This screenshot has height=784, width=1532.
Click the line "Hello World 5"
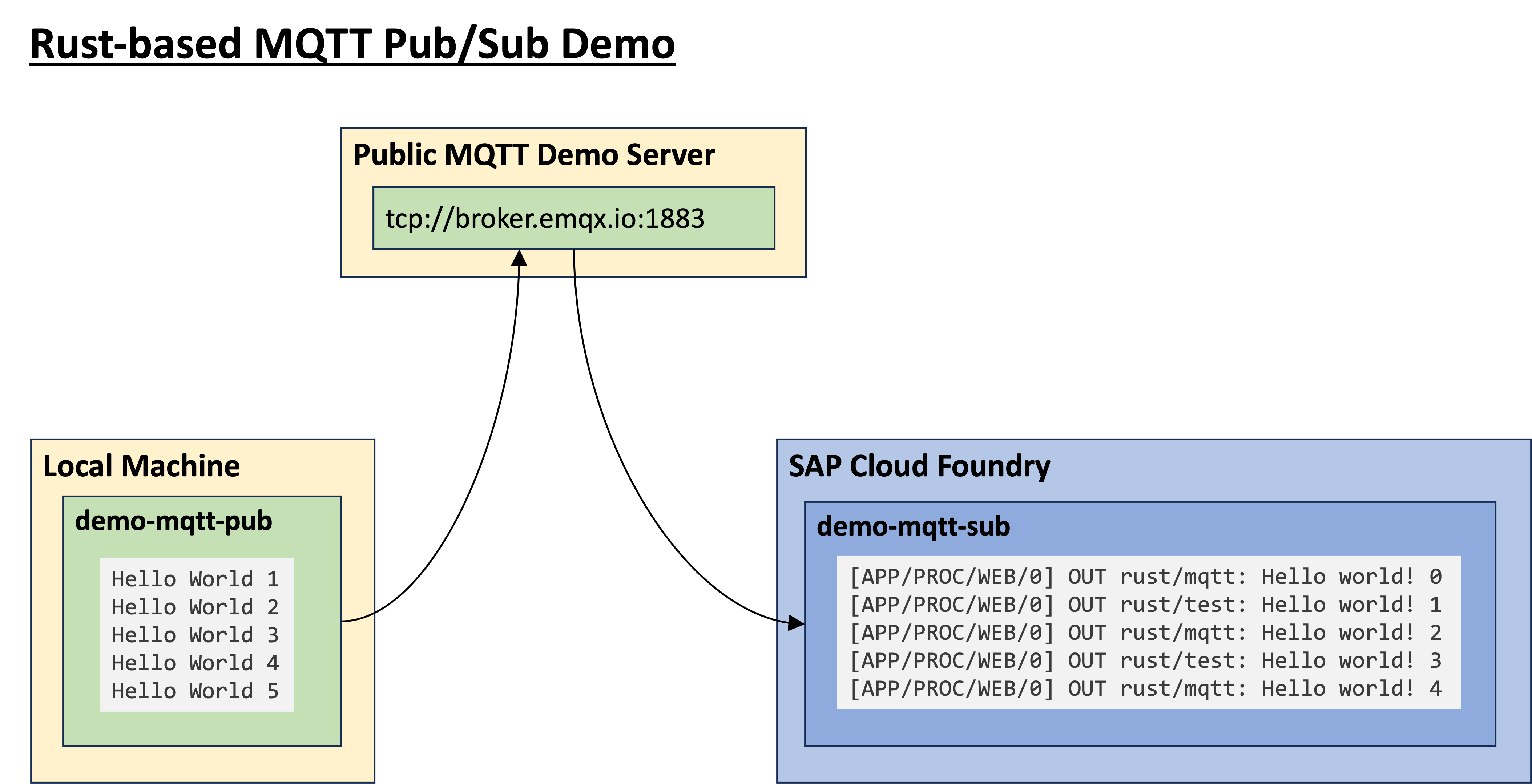tap(195, 691)
